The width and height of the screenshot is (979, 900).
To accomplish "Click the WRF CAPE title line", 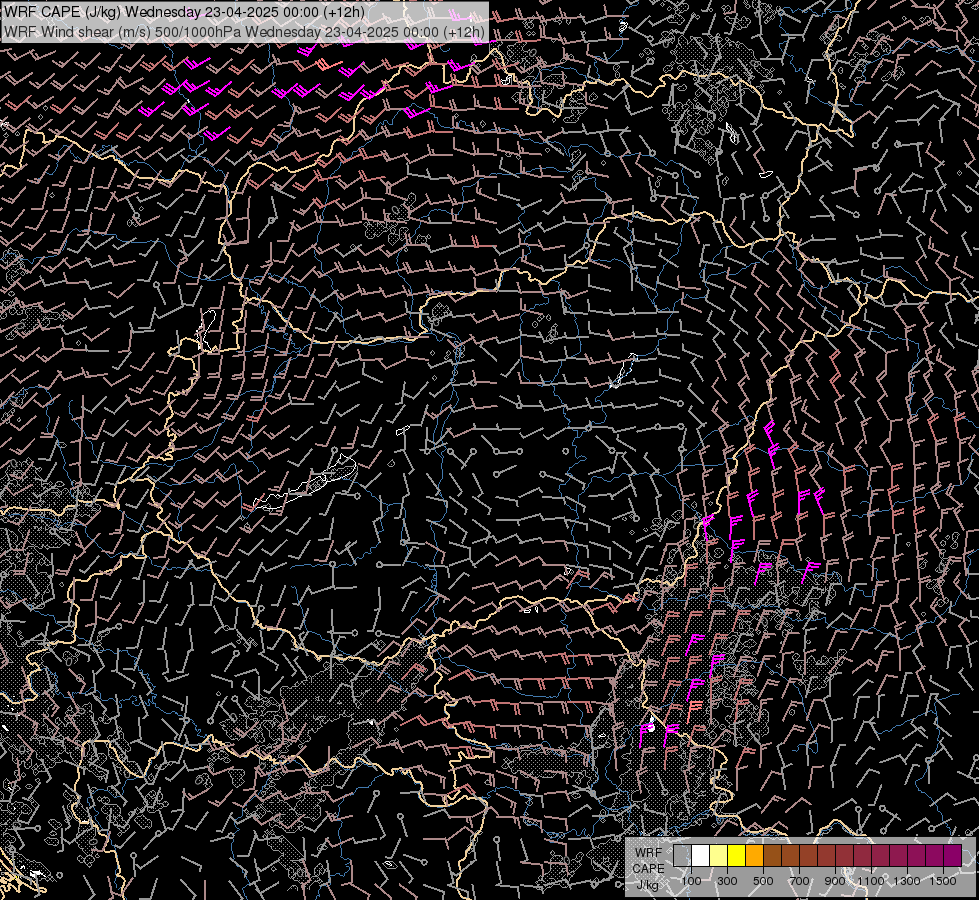I will pos(184,12).
